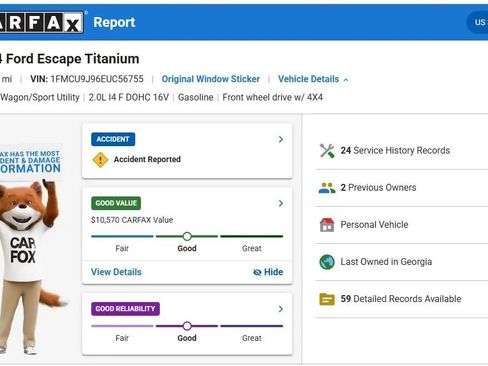
Task: Hide the CARFAX value card
Action: (x=268, y=272)
